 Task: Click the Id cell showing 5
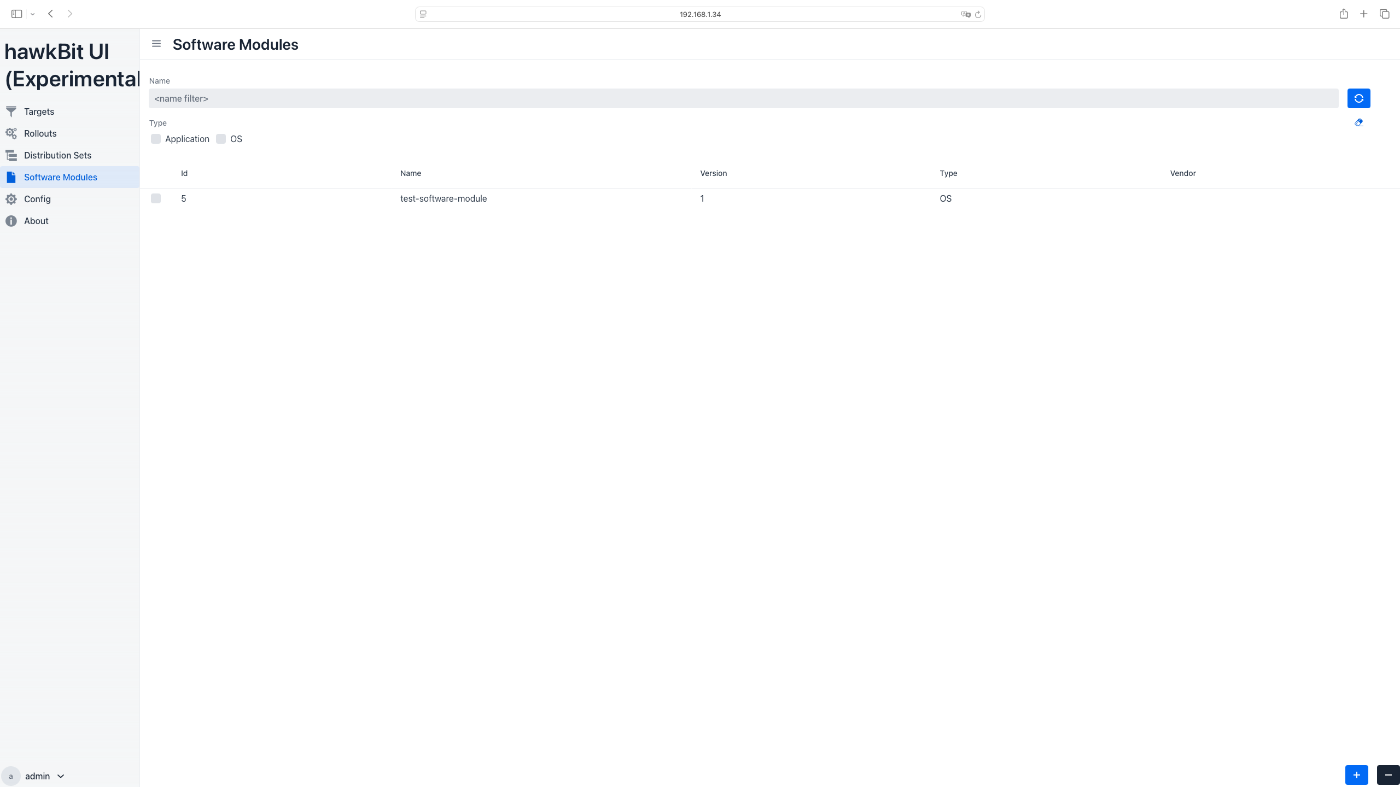click(183, 199)
